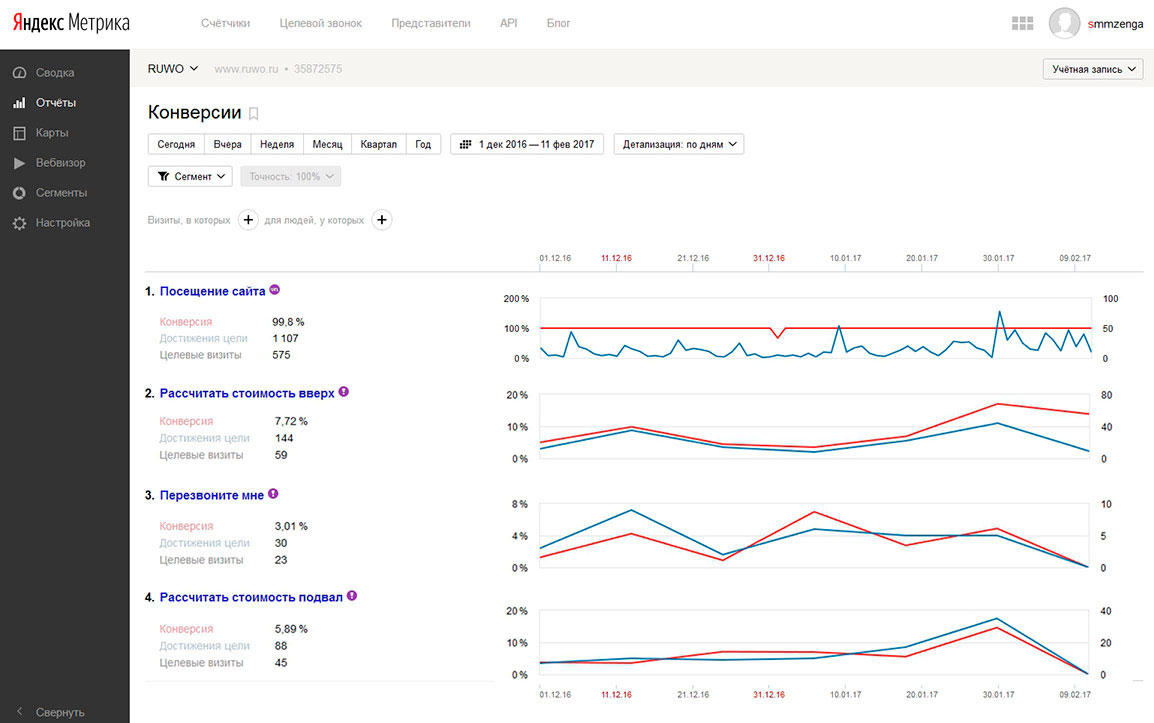Select the Сегодня period toggle
This screenshot has width=1154, height=723.
[176, 144]
